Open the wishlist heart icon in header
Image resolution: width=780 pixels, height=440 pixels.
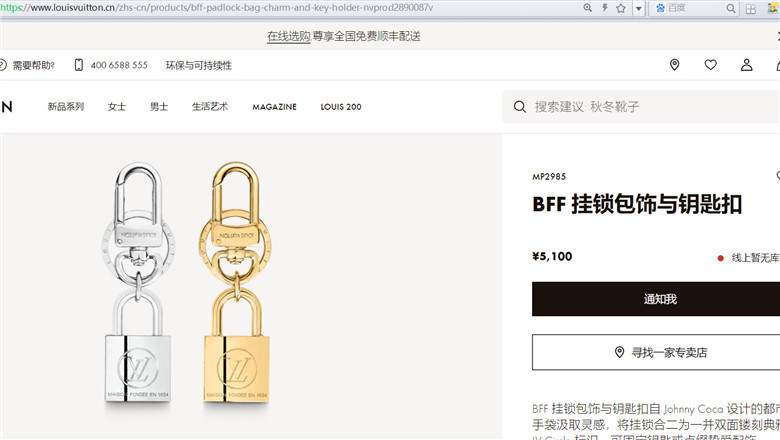pyautogui.click(x=710, y=65)
